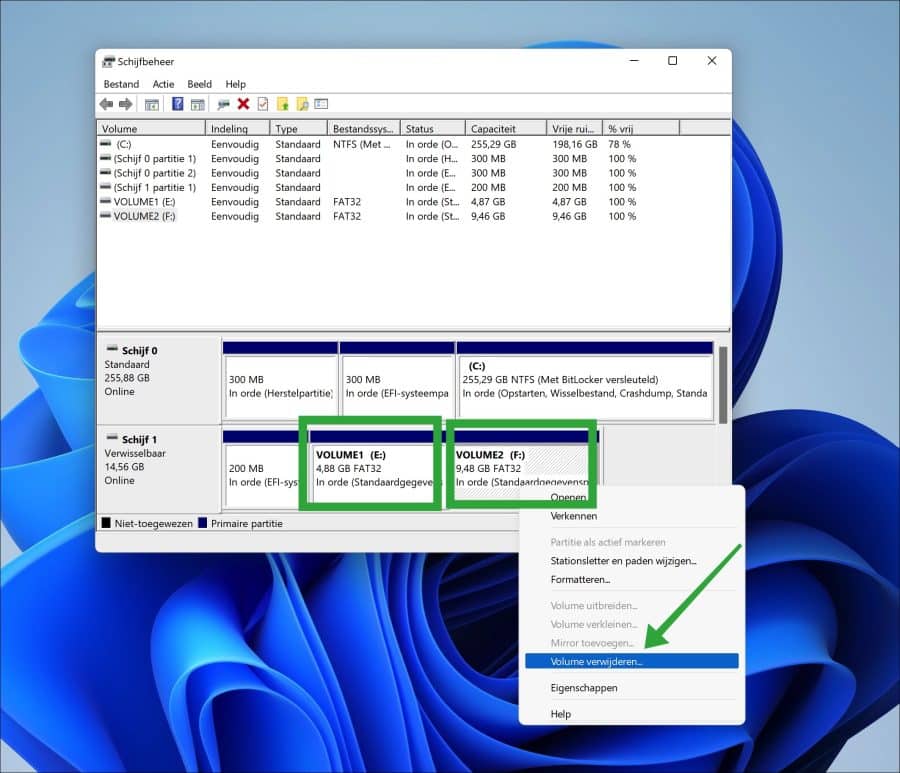Click the '78 %' free percentage cell
Viewport: 900px width, 773px height.
[619, 144]
